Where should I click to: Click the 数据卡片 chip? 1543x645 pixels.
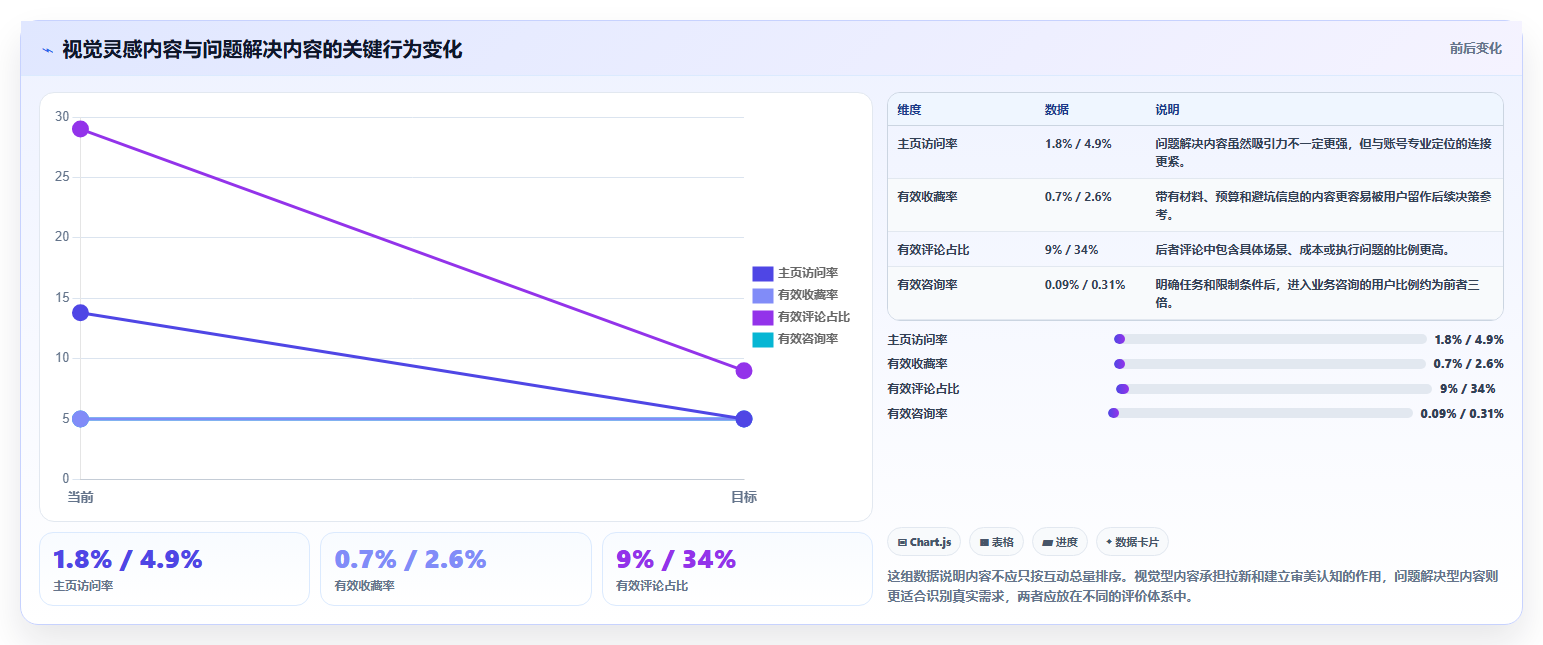click(1132, 542)
